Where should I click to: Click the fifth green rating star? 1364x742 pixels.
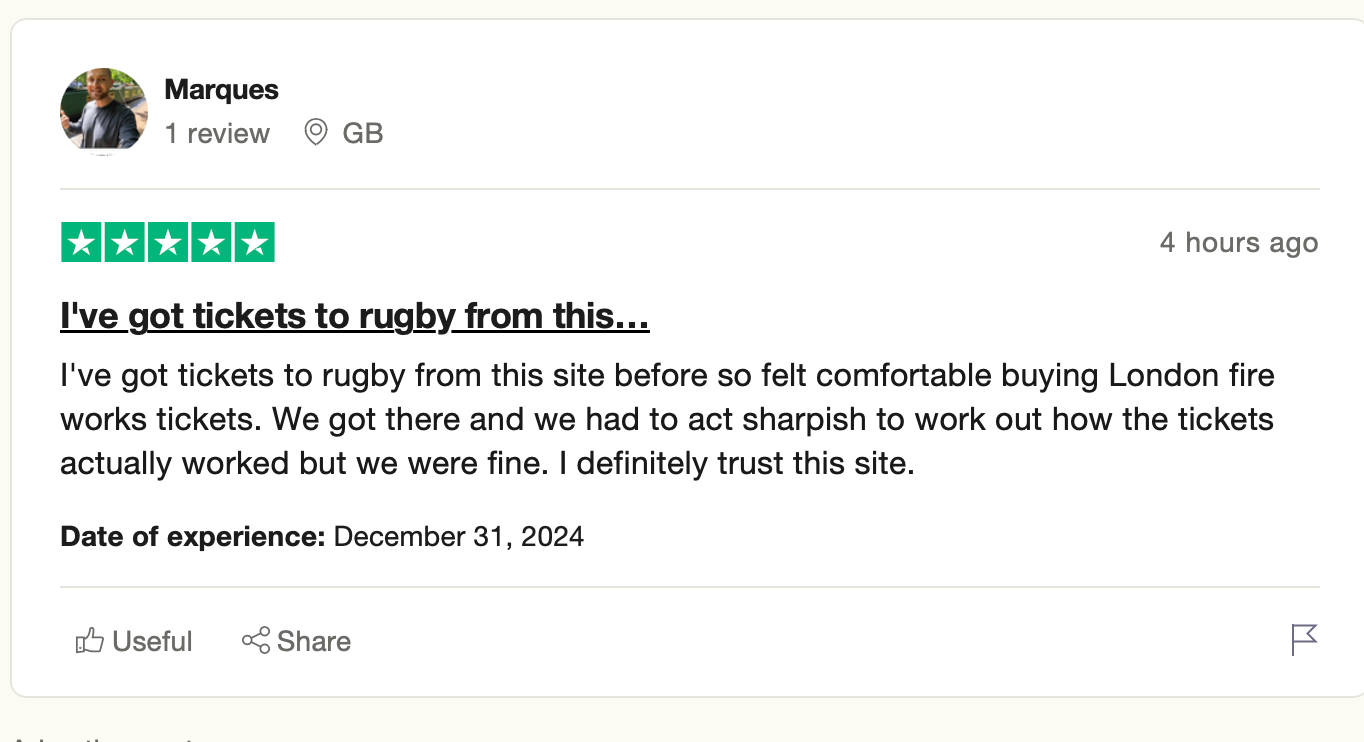[254, 243]
